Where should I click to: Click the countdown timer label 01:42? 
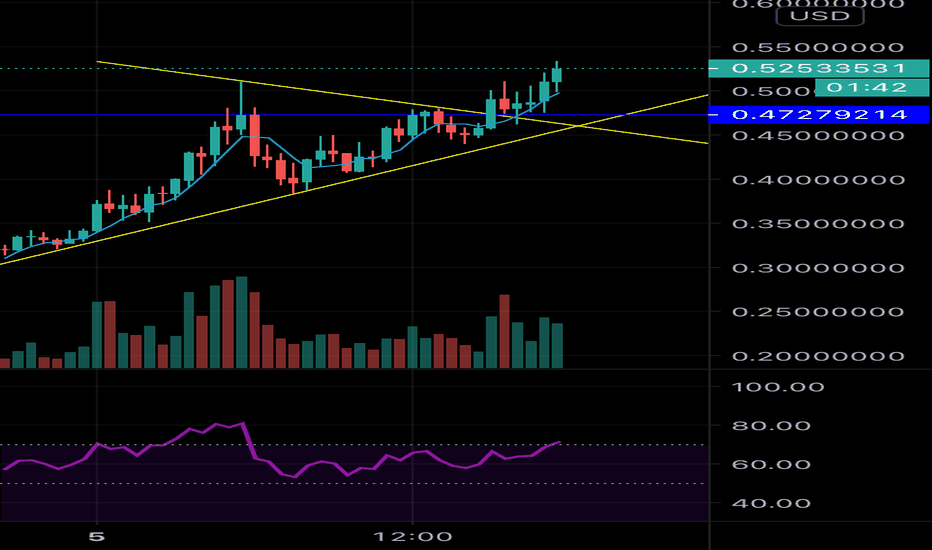tap(871, 87)
